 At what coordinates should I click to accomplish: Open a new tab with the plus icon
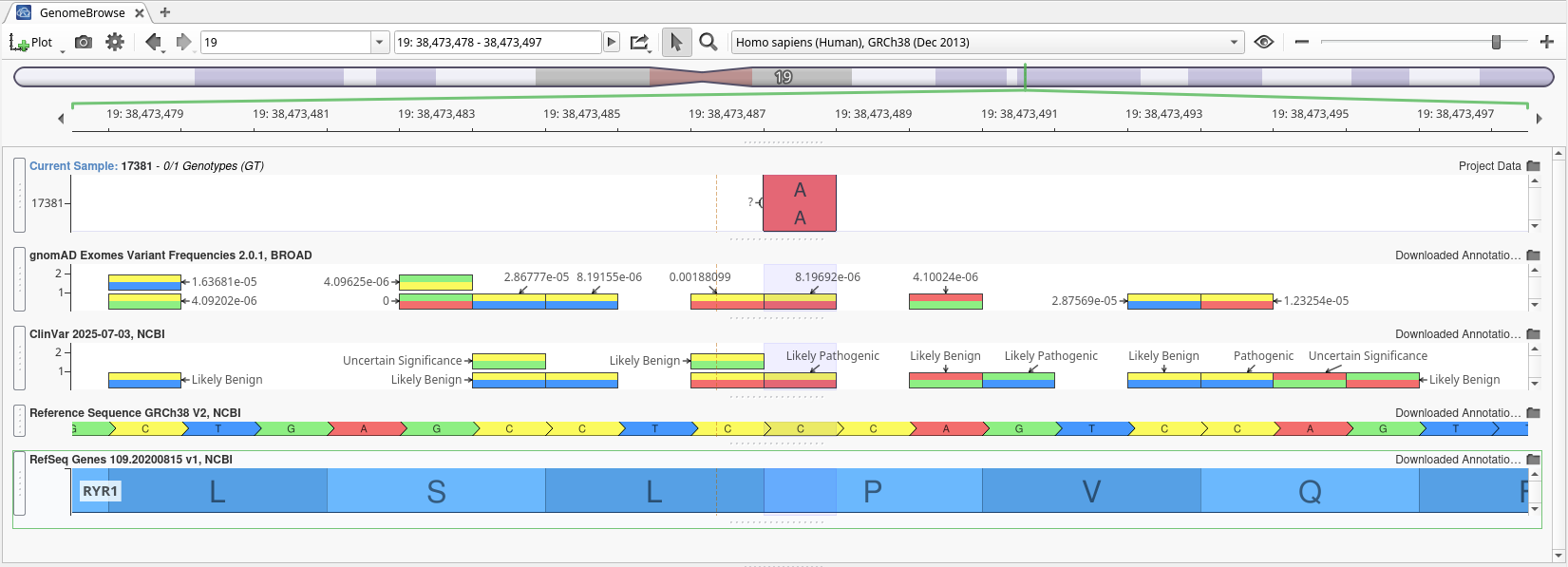(165, 12)
